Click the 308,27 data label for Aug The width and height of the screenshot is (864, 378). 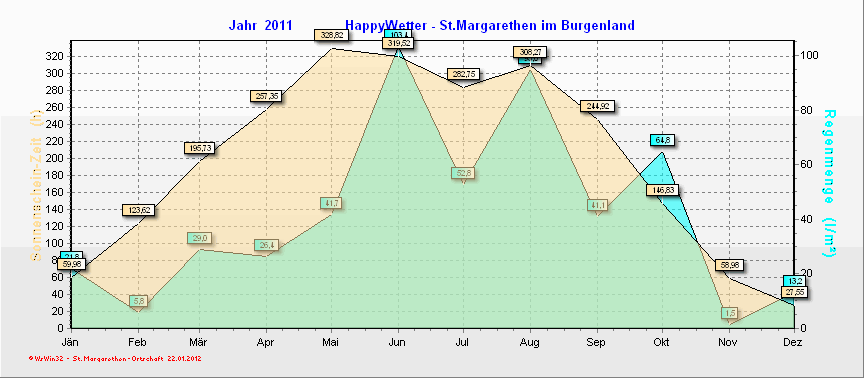(x=530, y=52)
